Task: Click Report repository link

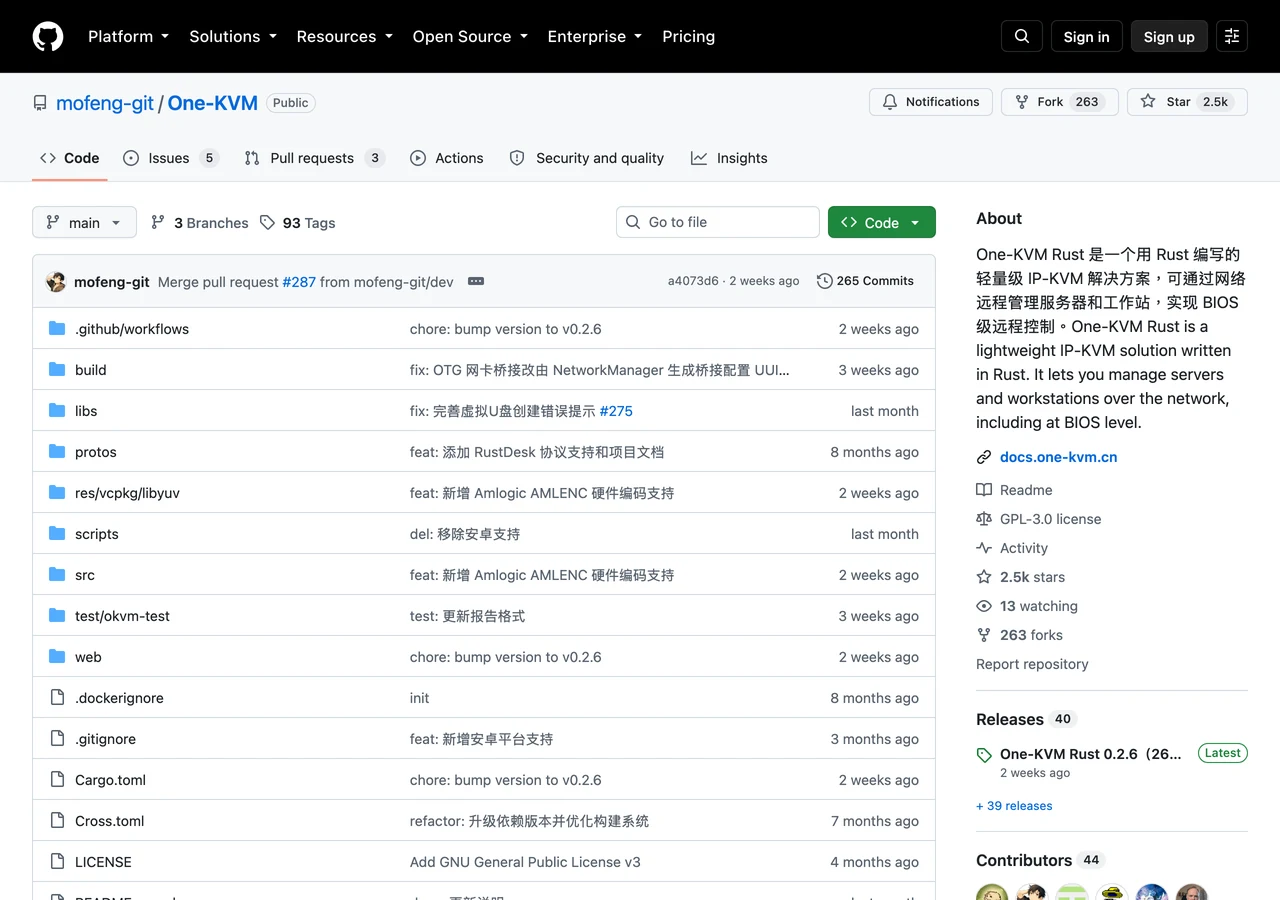Action: (1032, 664)
